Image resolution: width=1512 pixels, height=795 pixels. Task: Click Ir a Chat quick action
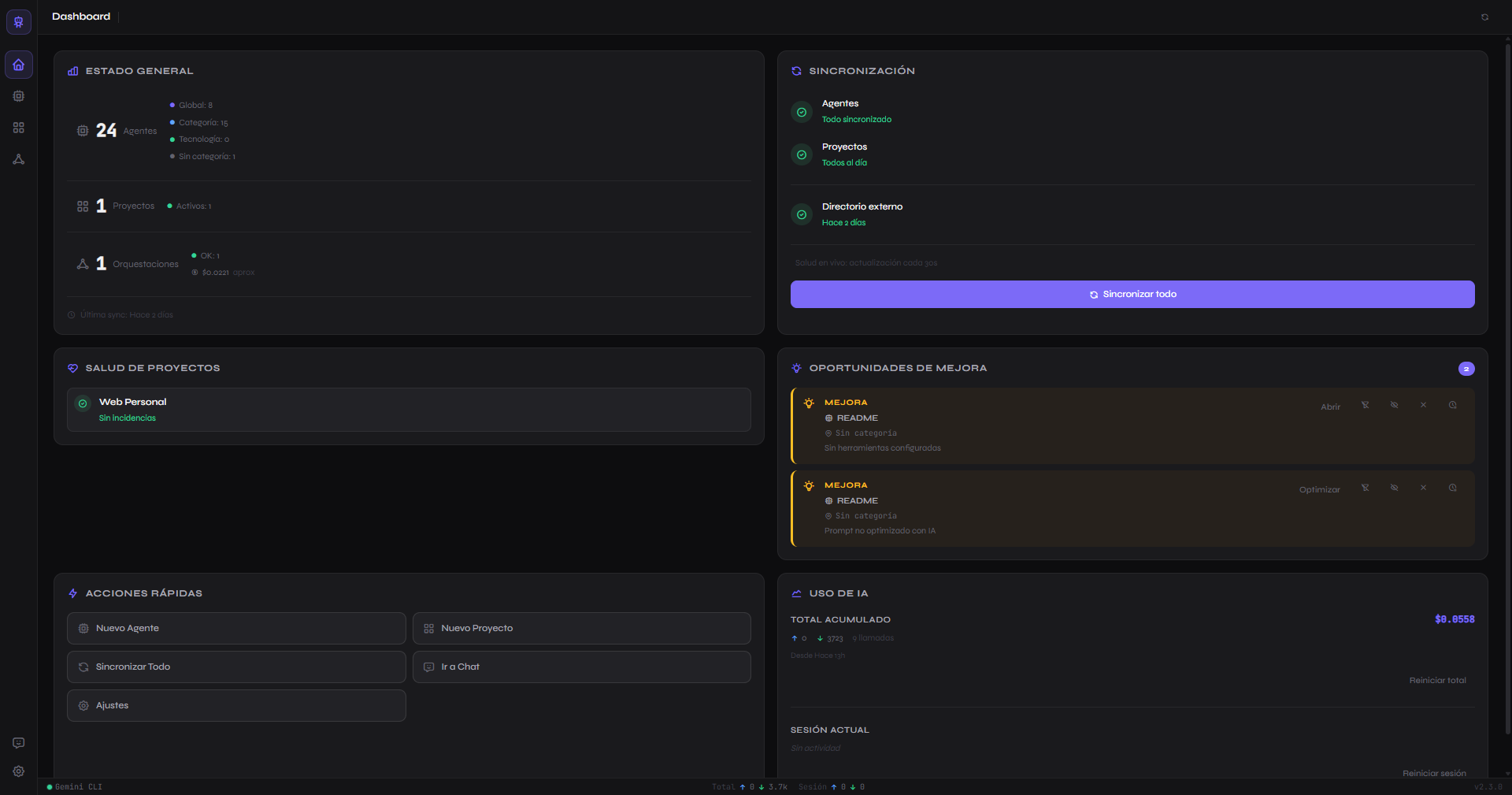(x=581, y=667)
